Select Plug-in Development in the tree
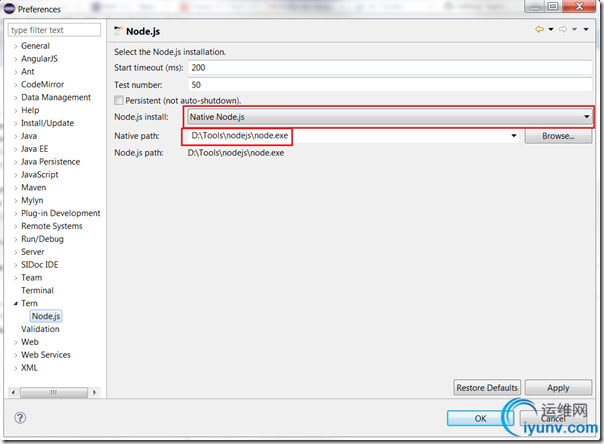The height and width of the screenshot is (444, 604). point(60,213)
